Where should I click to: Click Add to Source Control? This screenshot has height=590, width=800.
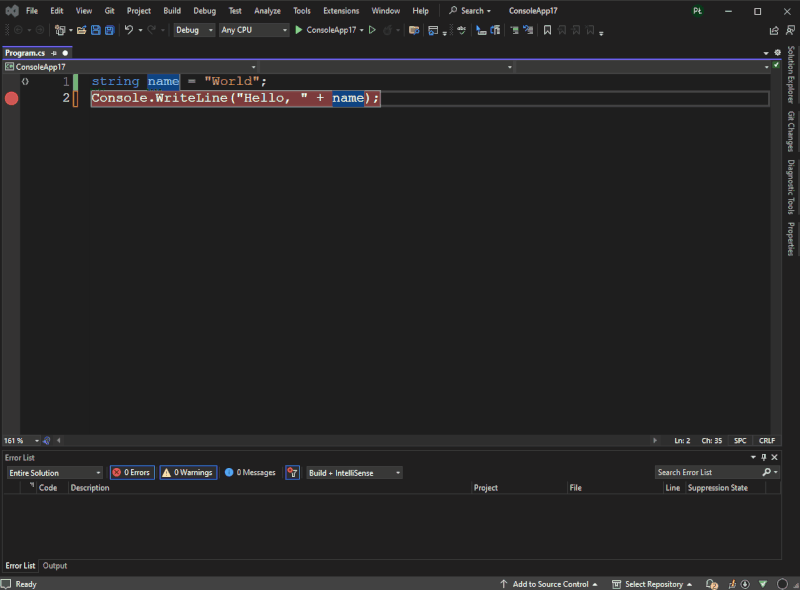pos(549,584)
